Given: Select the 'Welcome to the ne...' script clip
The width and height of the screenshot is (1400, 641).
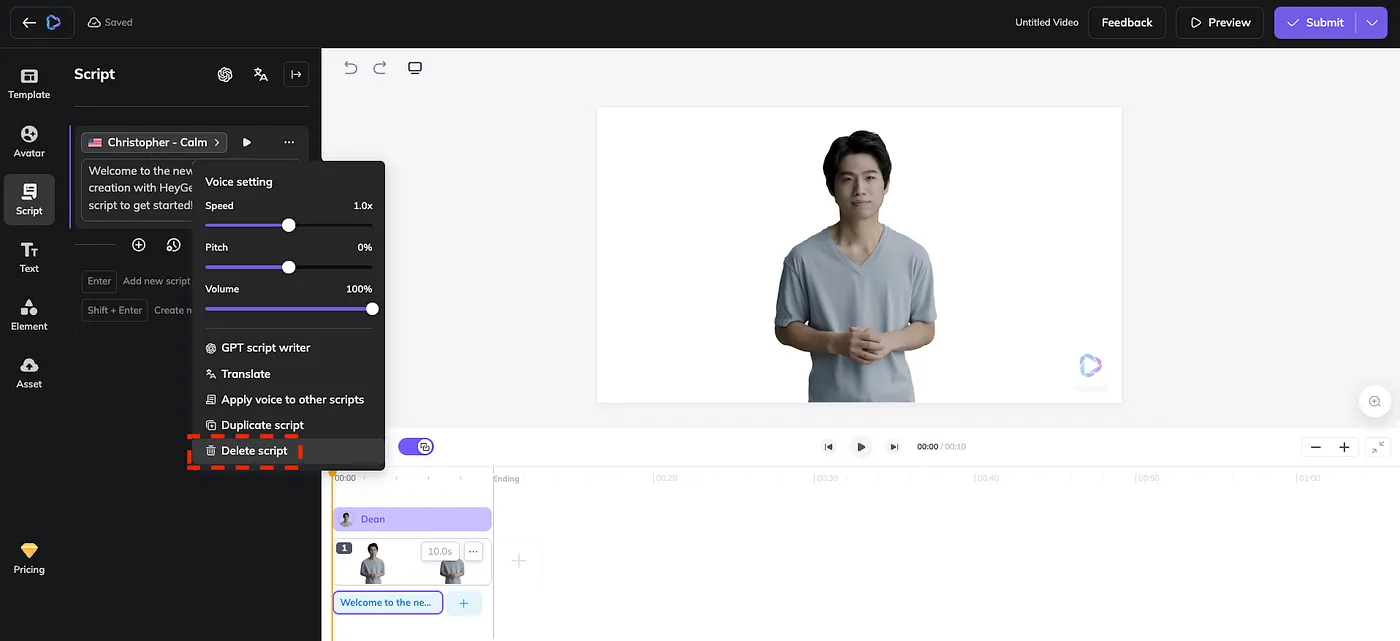Looking at the screenshot, I should (388, 602).
